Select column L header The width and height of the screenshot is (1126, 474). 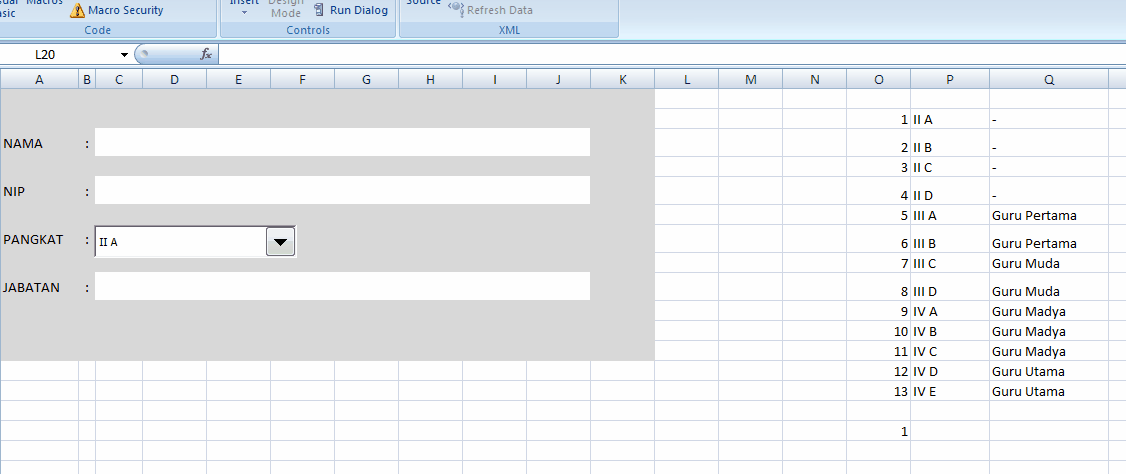[x=687, y=80]
